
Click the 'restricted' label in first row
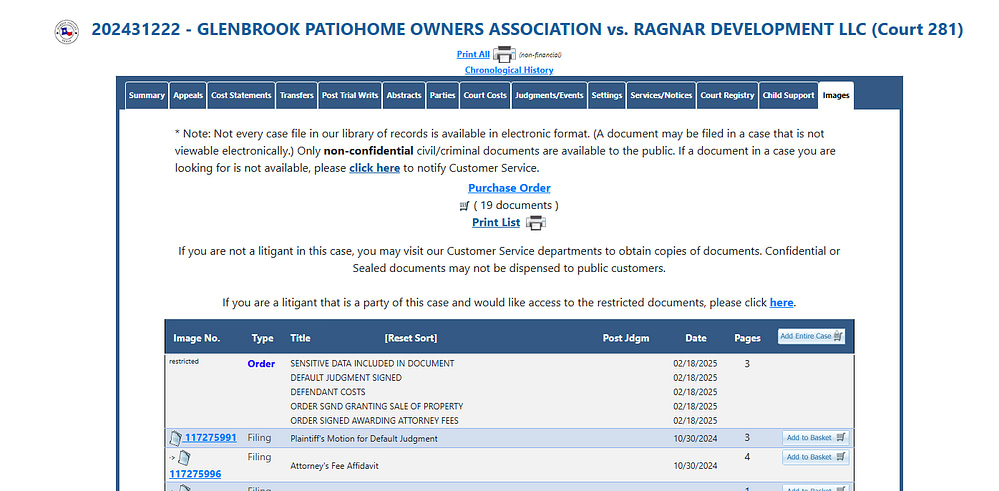[x=183, y=361]
